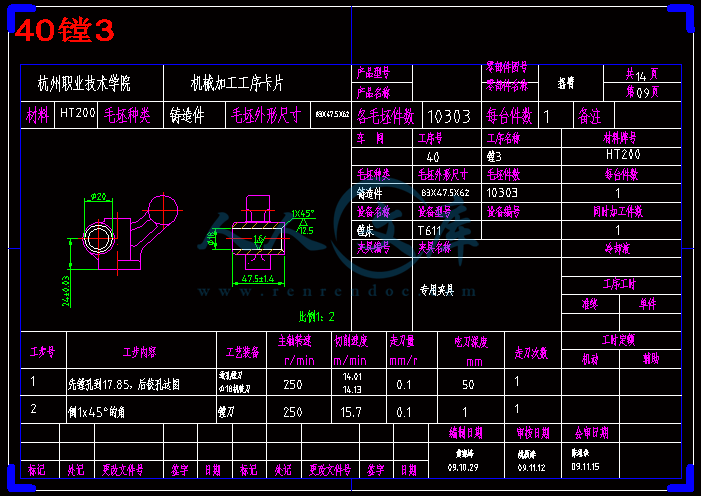Click the 会审日期 label
The width and height of the screenshot is (701, 496).
(x=591, y=432)
